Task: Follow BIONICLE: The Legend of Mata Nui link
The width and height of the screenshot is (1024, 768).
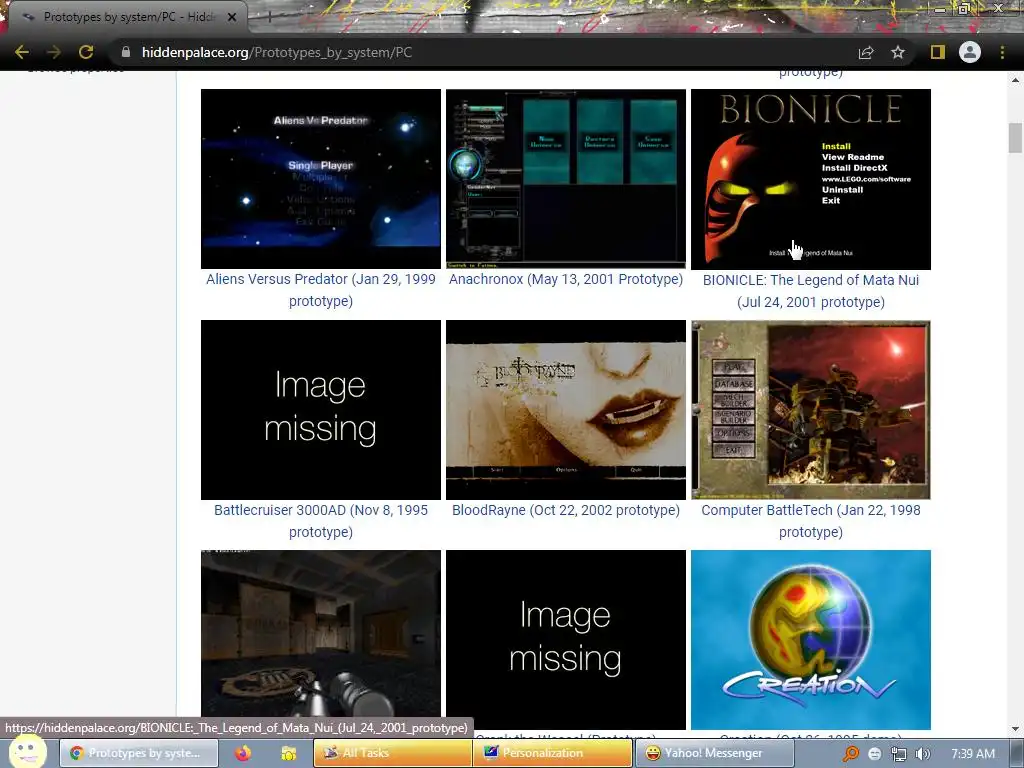Action: pyautogui.click(x=810, y=291)
